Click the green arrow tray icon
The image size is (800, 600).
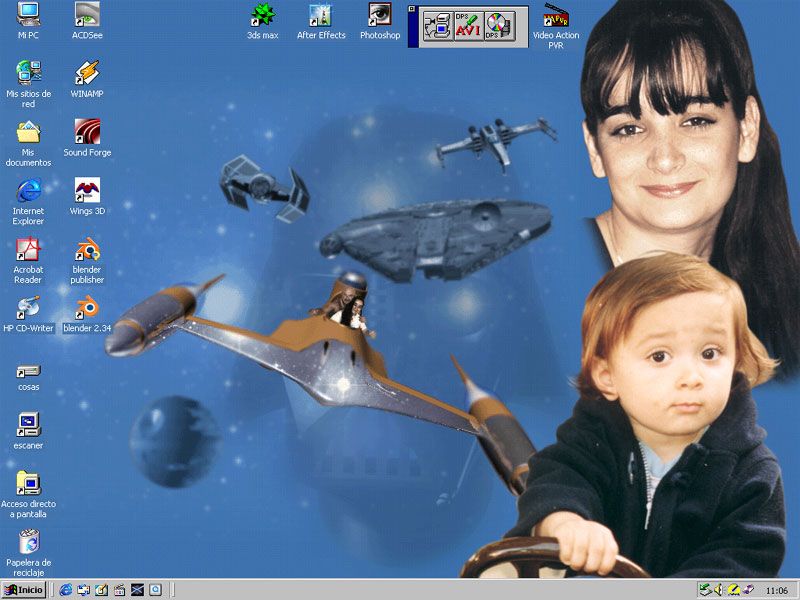706,590
